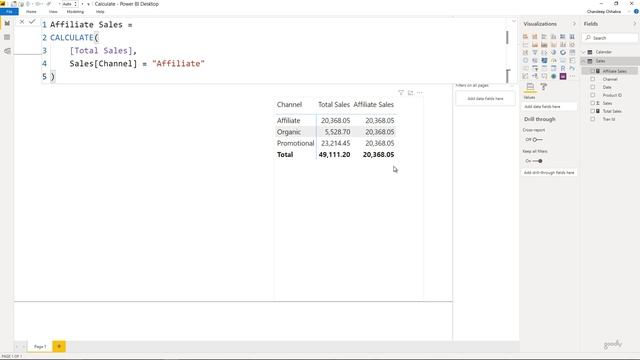Click the Fields pane Search box
This screenshot has width=640, height=360.
tap(610, 38)
